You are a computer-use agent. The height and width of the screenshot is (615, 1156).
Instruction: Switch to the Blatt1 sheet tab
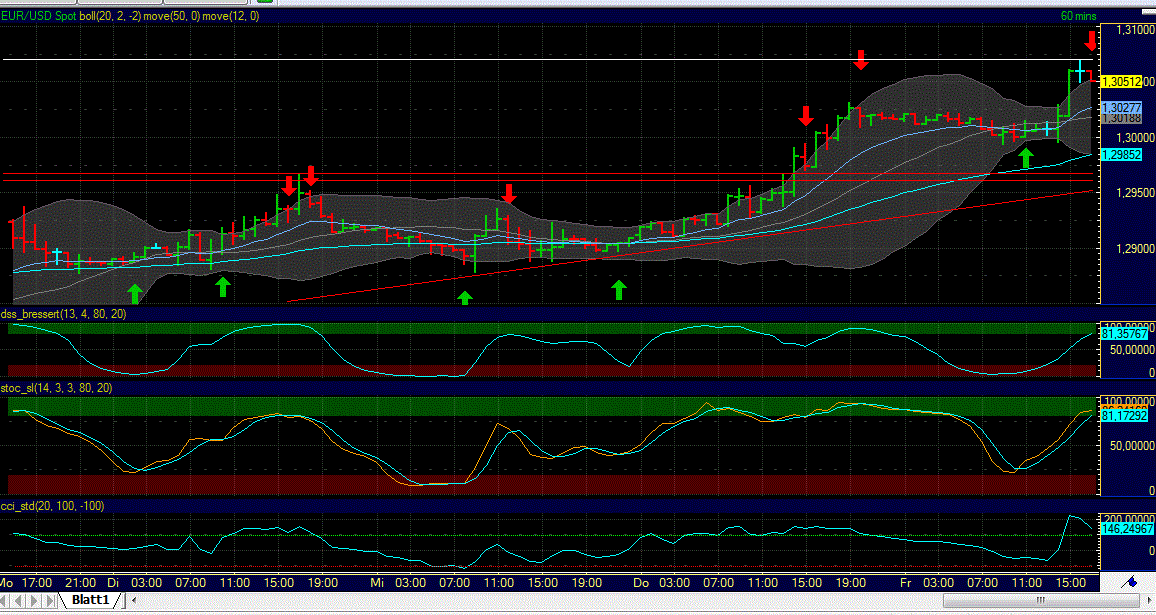tap(88, 601)
